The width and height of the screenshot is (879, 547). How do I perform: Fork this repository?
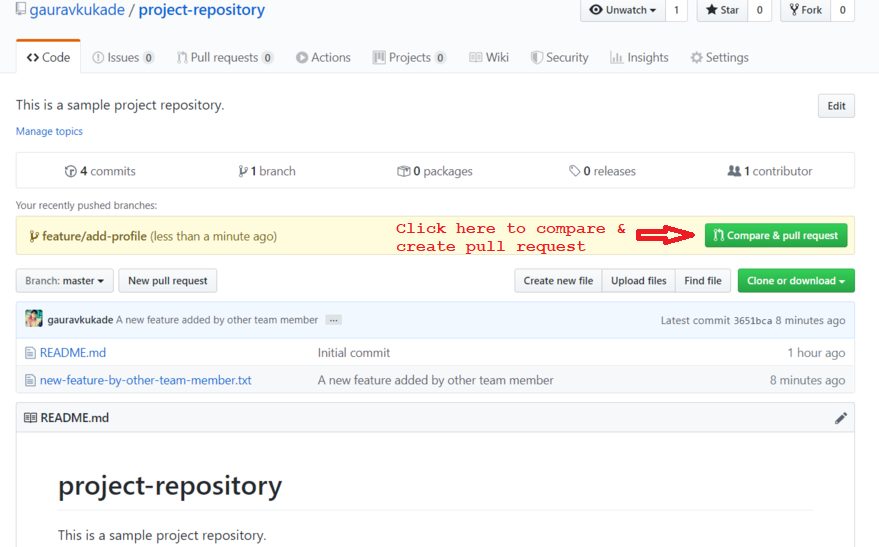pos(805,10)
